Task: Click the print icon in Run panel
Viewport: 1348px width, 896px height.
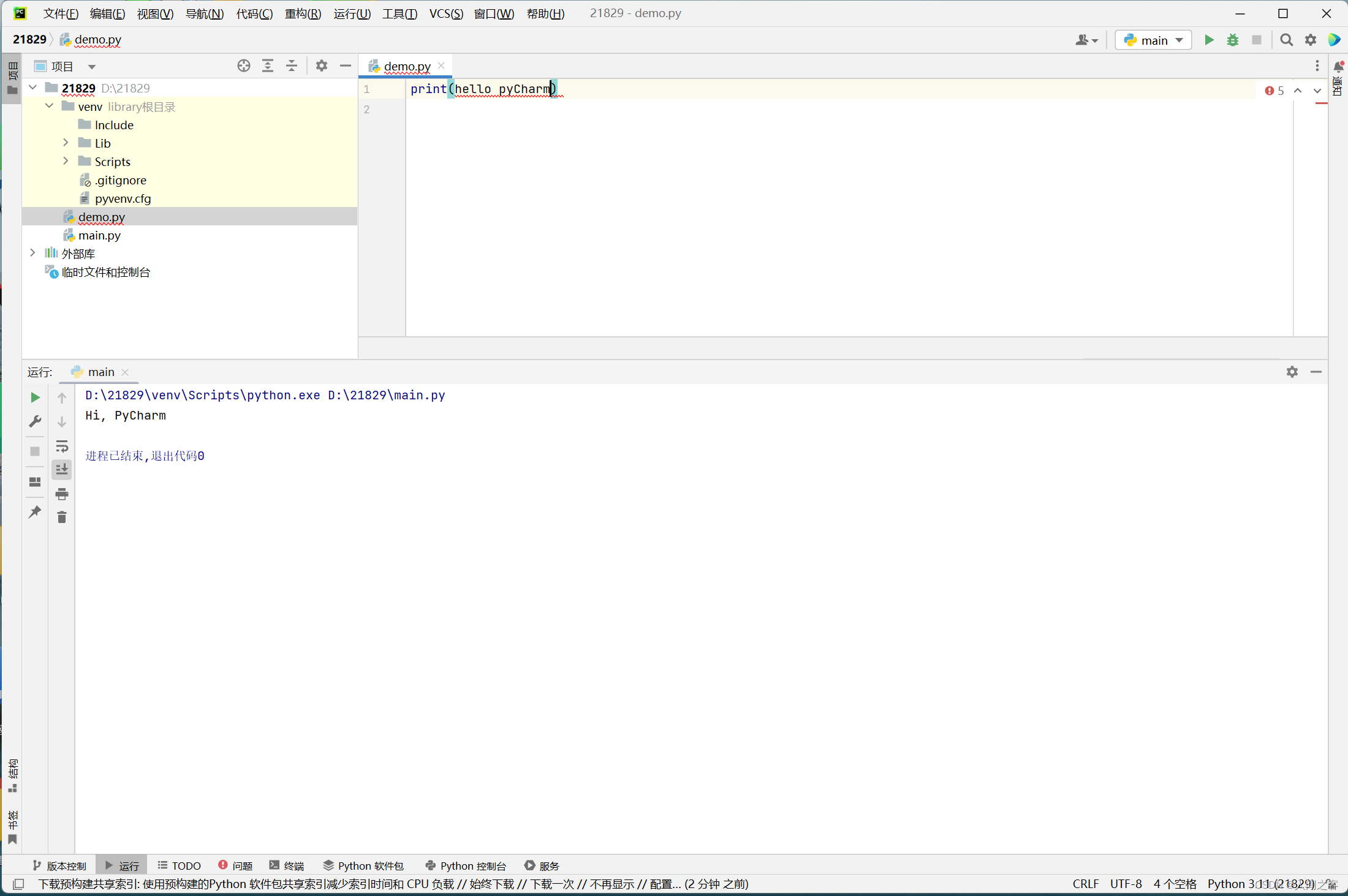Action: [62, 494]
